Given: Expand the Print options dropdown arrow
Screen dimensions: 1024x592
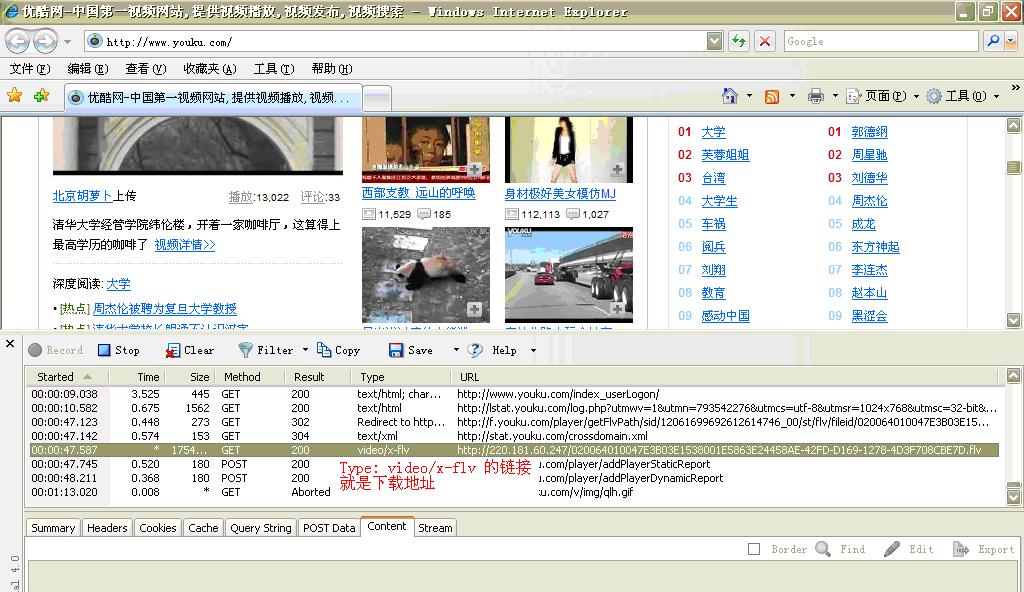Looking at the screenshot, I should coord(835,96).
